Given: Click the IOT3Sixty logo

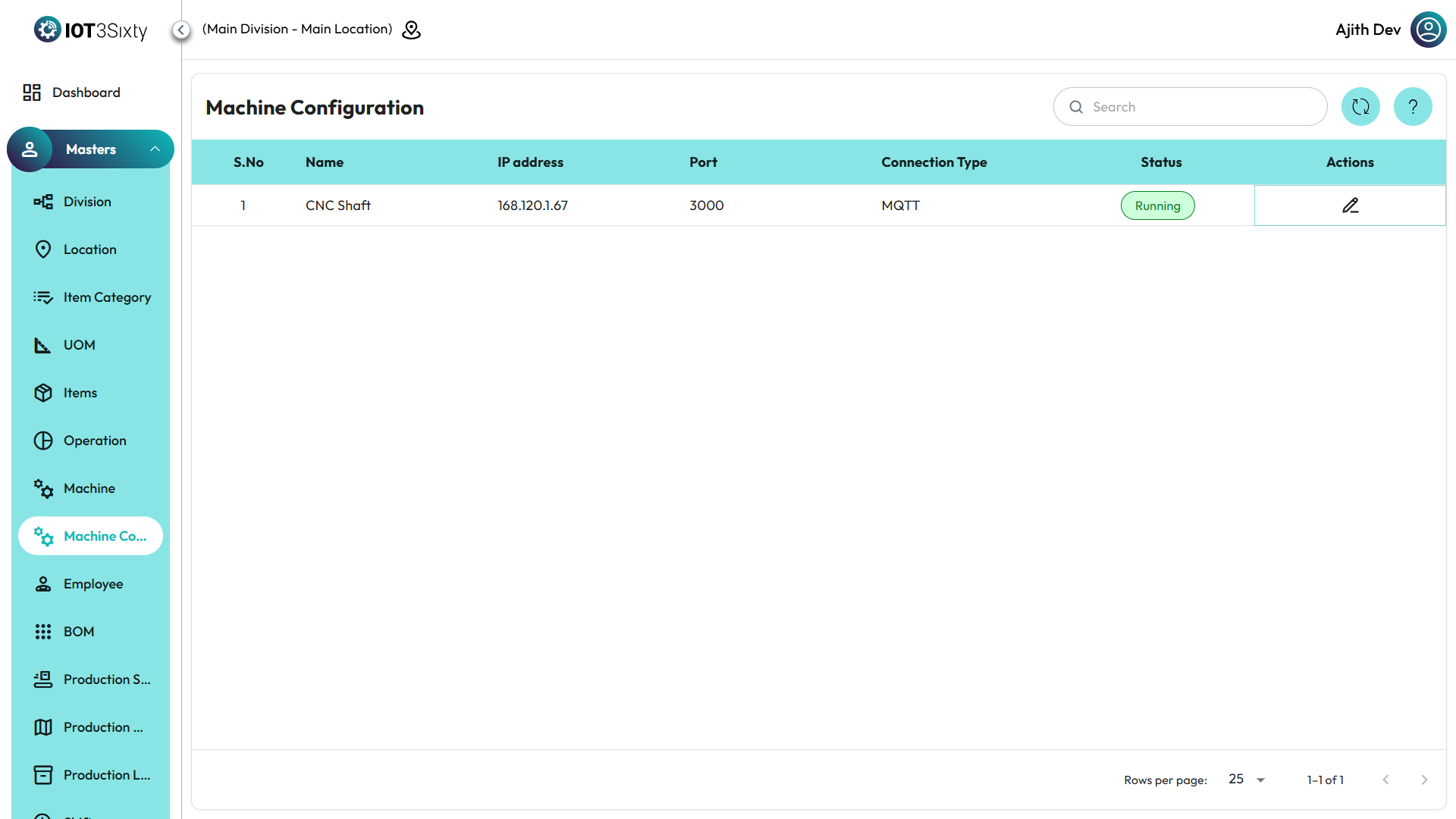Looking at the screenshot, I should click(x=91, y=30).
